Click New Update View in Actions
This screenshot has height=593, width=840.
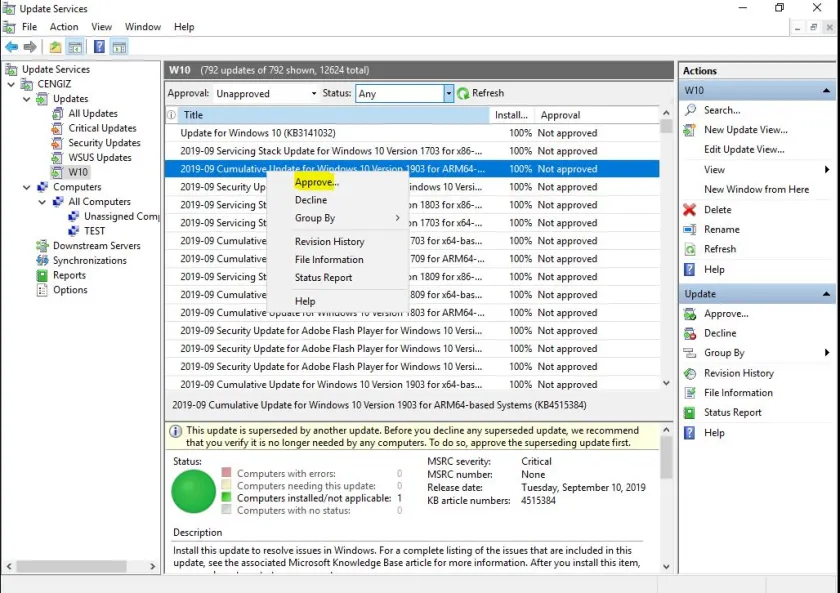pyautogui.click(x=745, y=130)
